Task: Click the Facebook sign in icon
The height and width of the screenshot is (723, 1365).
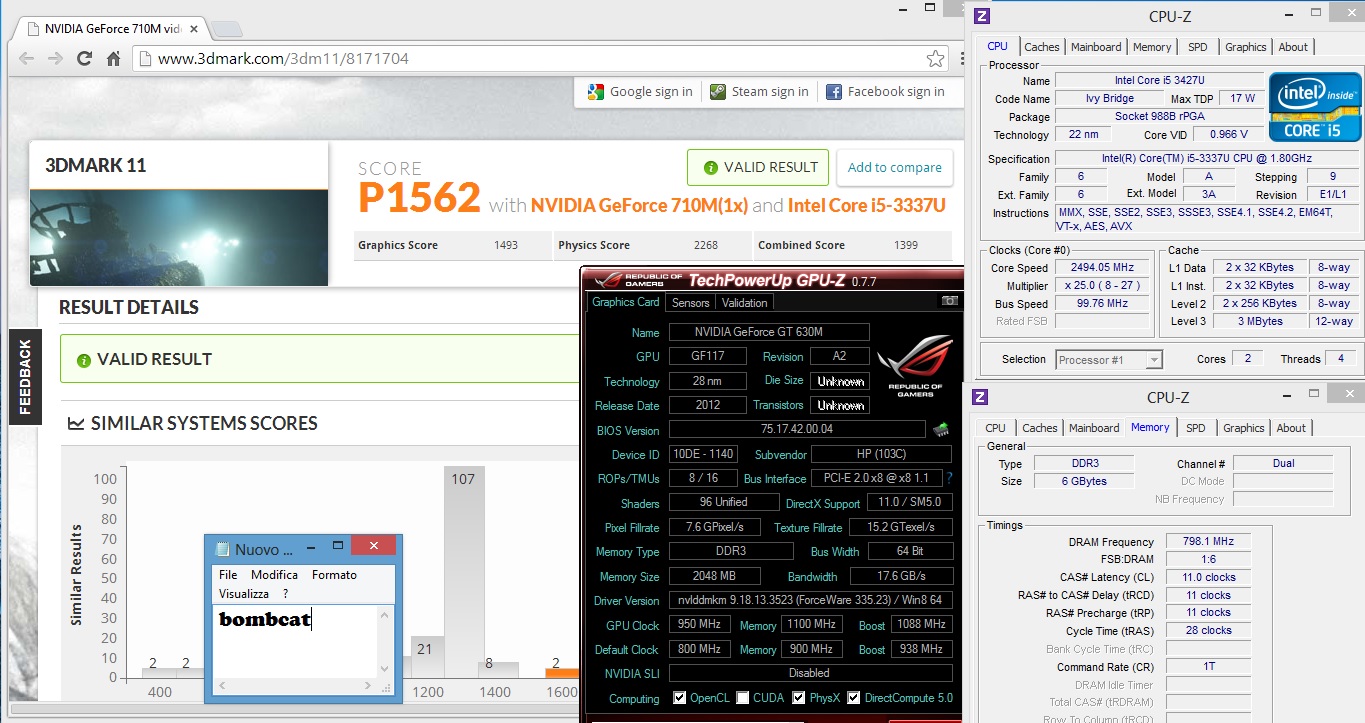Action: point(834,92)
